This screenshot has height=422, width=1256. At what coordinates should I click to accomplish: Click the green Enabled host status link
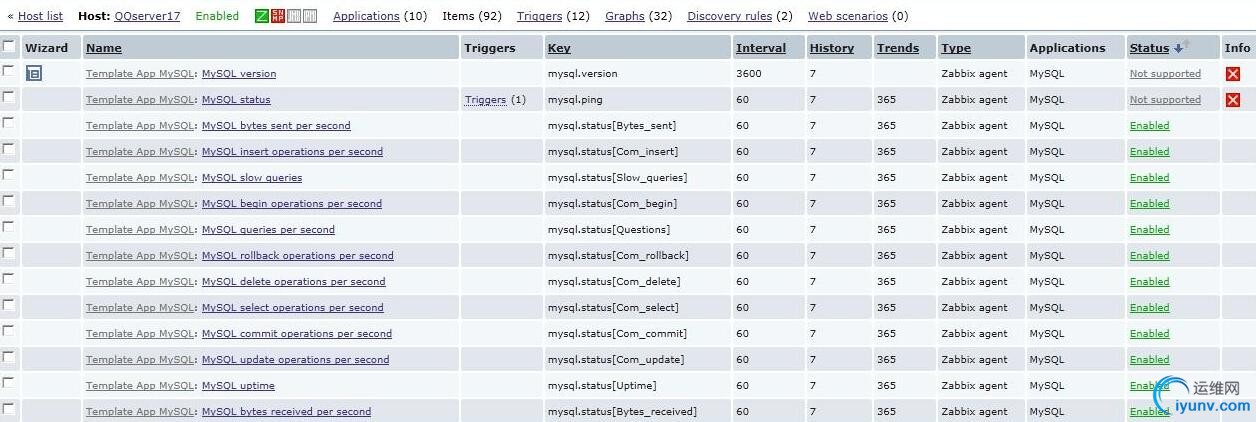pos(217,16)
